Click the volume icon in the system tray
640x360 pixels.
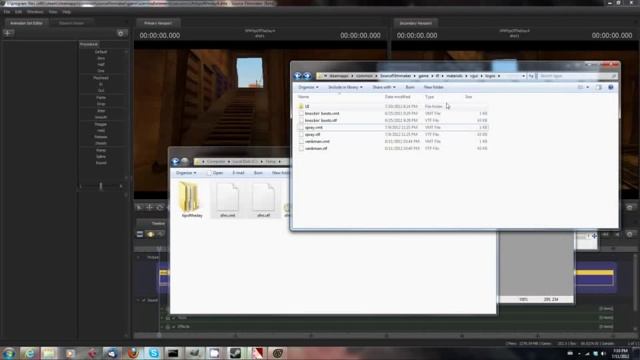coord(603,353)
